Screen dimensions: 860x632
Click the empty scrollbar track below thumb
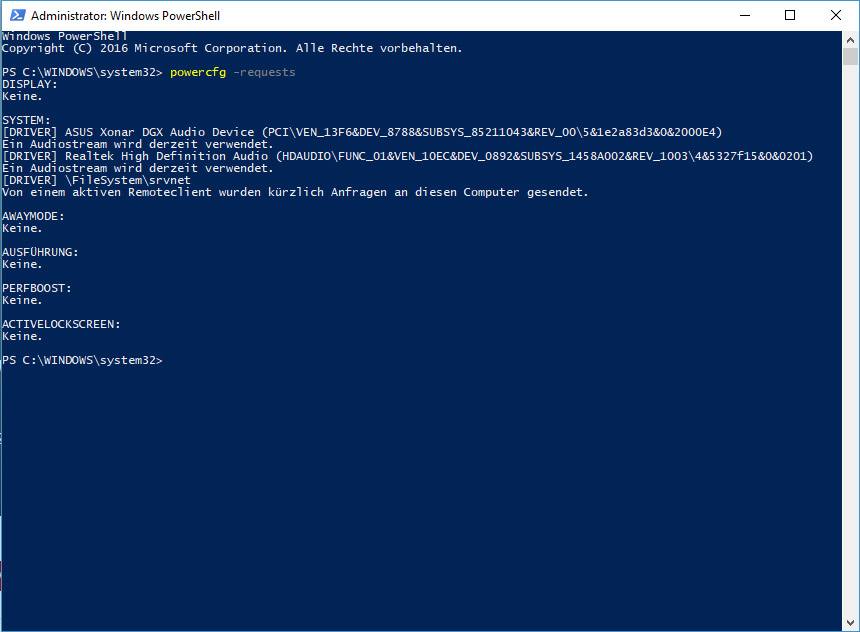pos(850,340)
